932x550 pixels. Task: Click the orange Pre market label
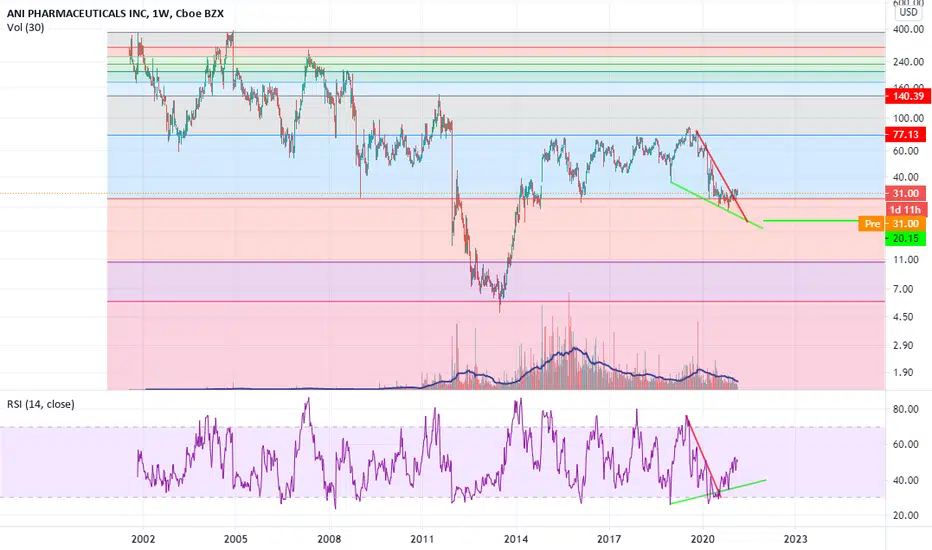coord(872,224)
